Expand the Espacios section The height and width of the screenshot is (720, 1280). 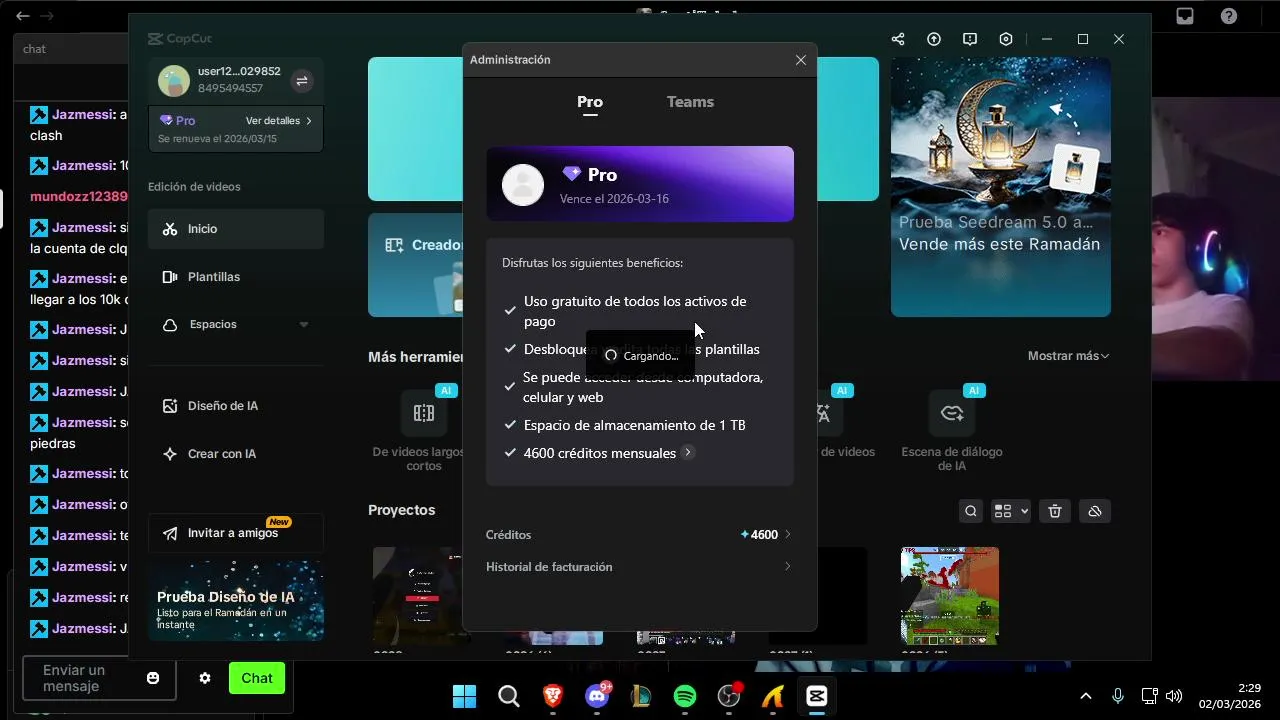tap(304, 325)
